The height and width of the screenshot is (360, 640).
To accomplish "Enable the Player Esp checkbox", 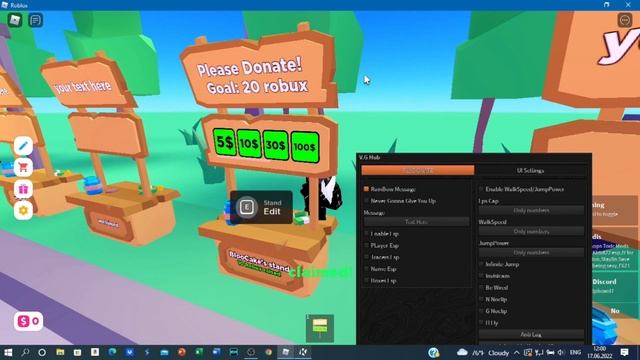I will pyautogui.click(x=366, y=245).
